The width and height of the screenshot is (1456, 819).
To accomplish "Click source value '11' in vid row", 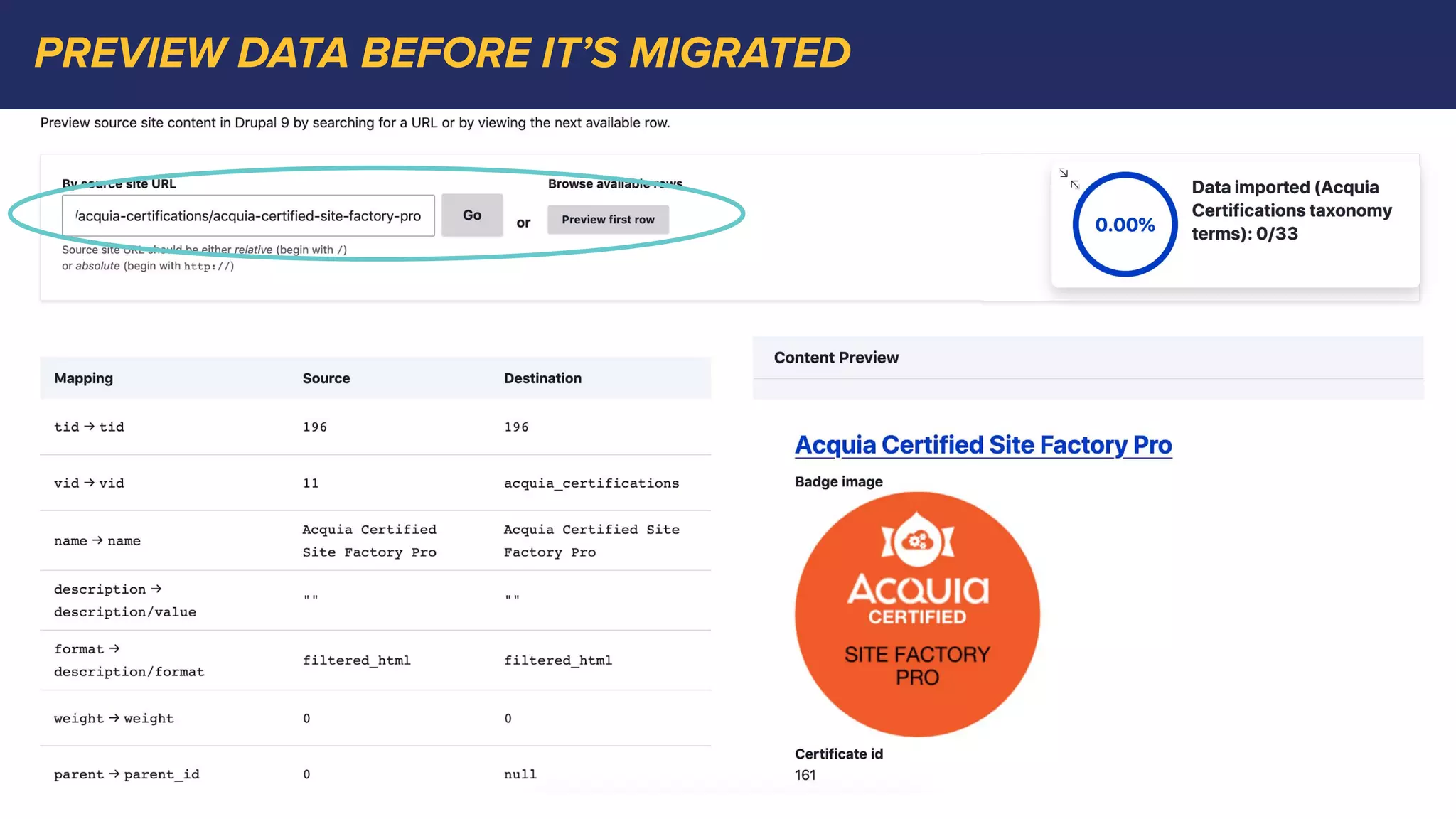I will [x=311, y=483].
